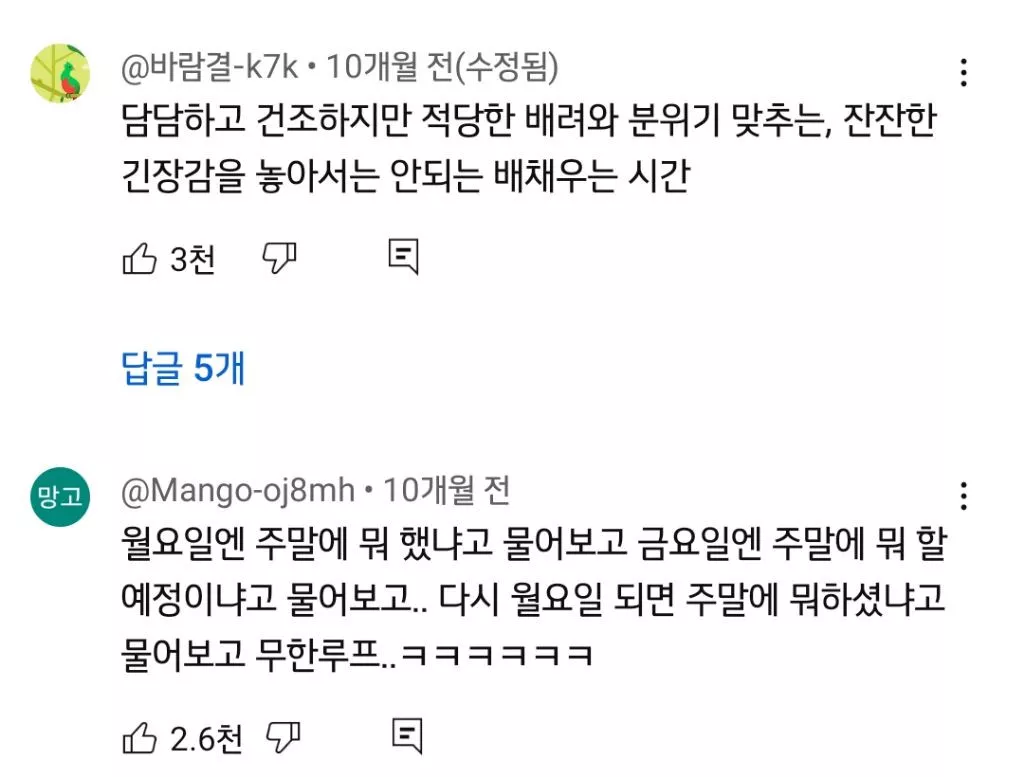The width and height of the screenshot is (1024, 777).
Task: Click the 3천 like count
Action: (192, 260)
